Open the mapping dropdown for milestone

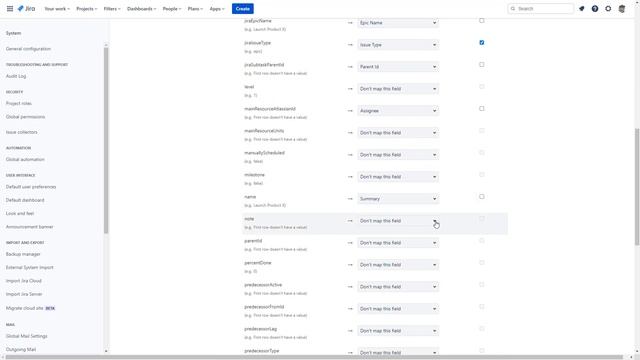tap(398, 177)
